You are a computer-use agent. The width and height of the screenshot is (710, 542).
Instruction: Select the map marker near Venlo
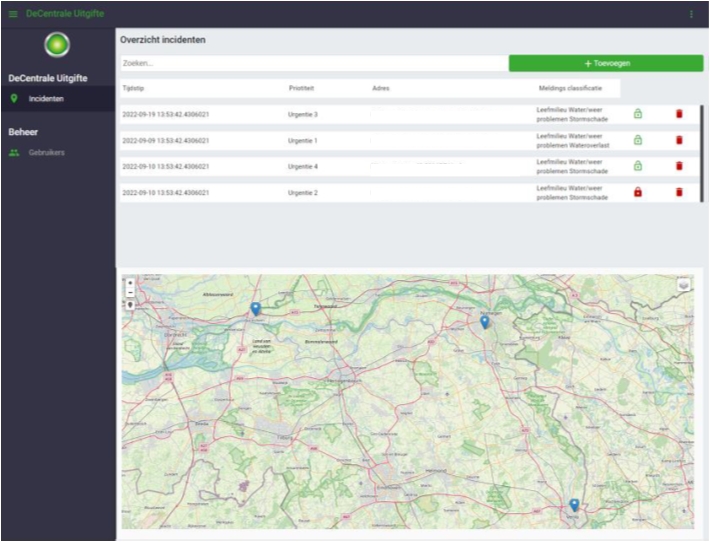click(x=574, y=505)
